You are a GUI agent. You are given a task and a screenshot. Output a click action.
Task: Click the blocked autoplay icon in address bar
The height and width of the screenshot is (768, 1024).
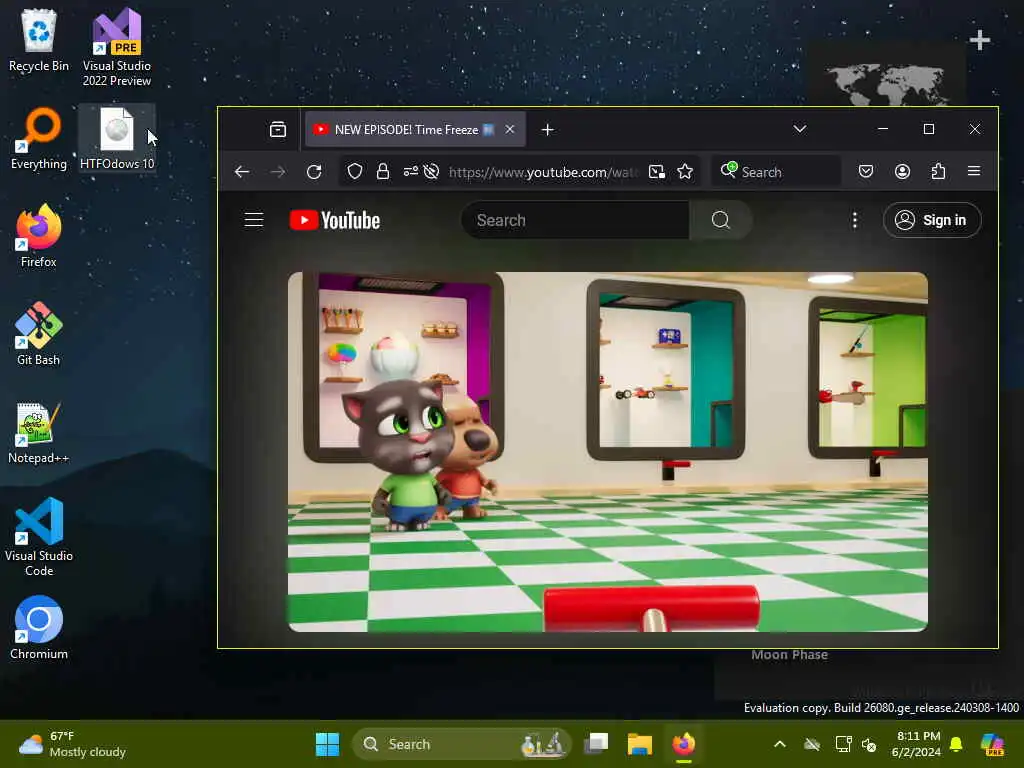point(431,172)
